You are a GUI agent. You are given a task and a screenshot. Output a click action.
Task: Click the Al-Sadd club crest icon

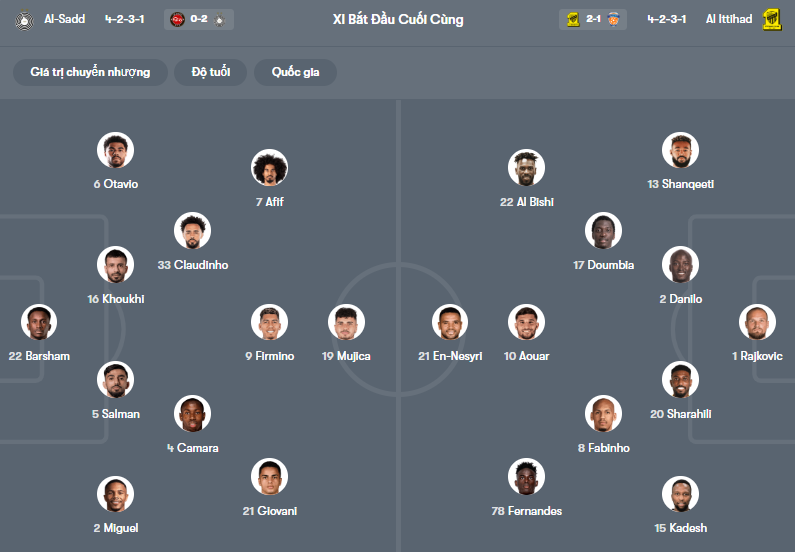pos(23,19)
